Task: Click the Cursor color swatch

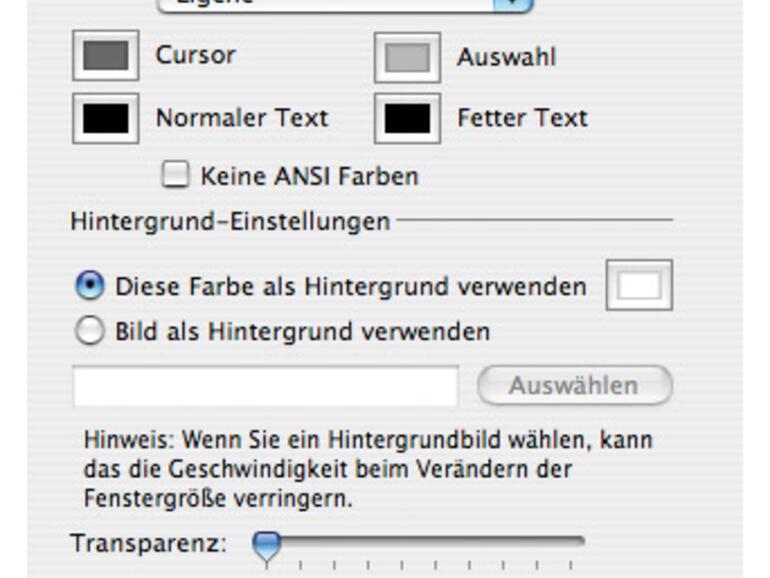Action: (105, 56)
